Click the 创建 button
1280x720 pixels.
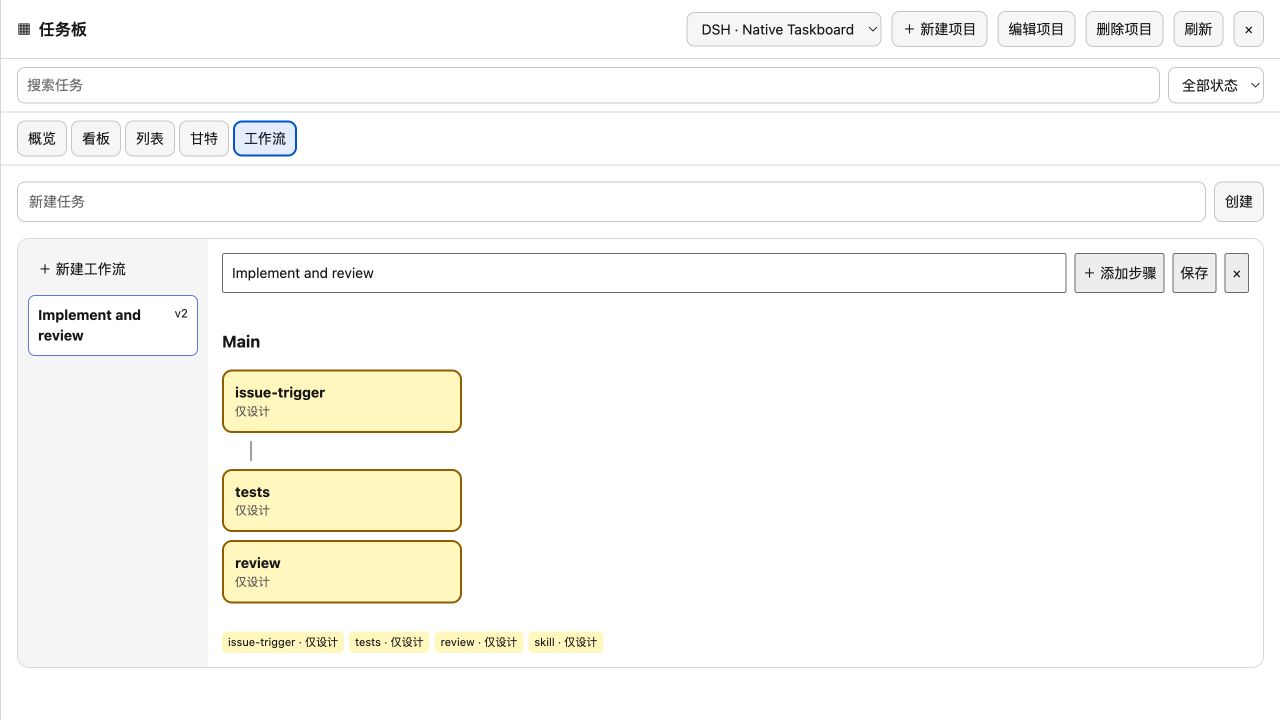click(x=1238, y=201)
